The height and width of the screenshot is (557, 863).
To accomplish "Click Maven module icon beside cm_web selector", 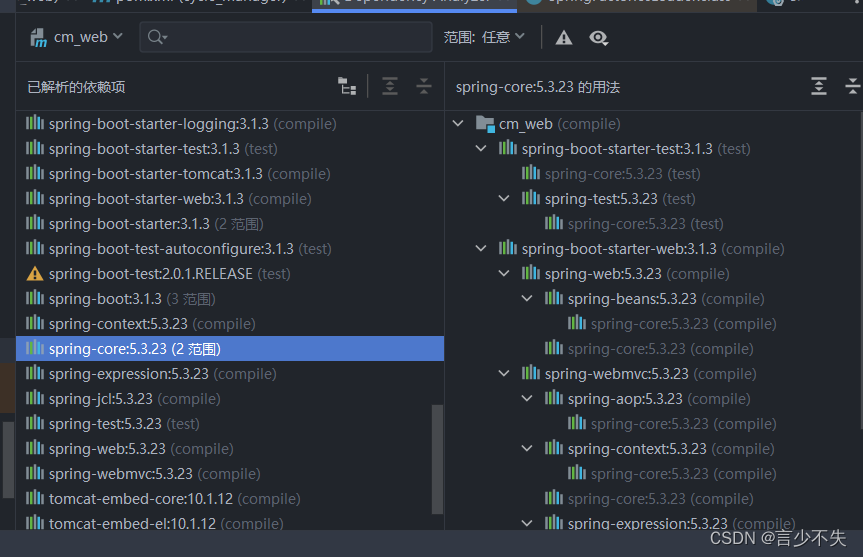I will (x=39, y=37).
